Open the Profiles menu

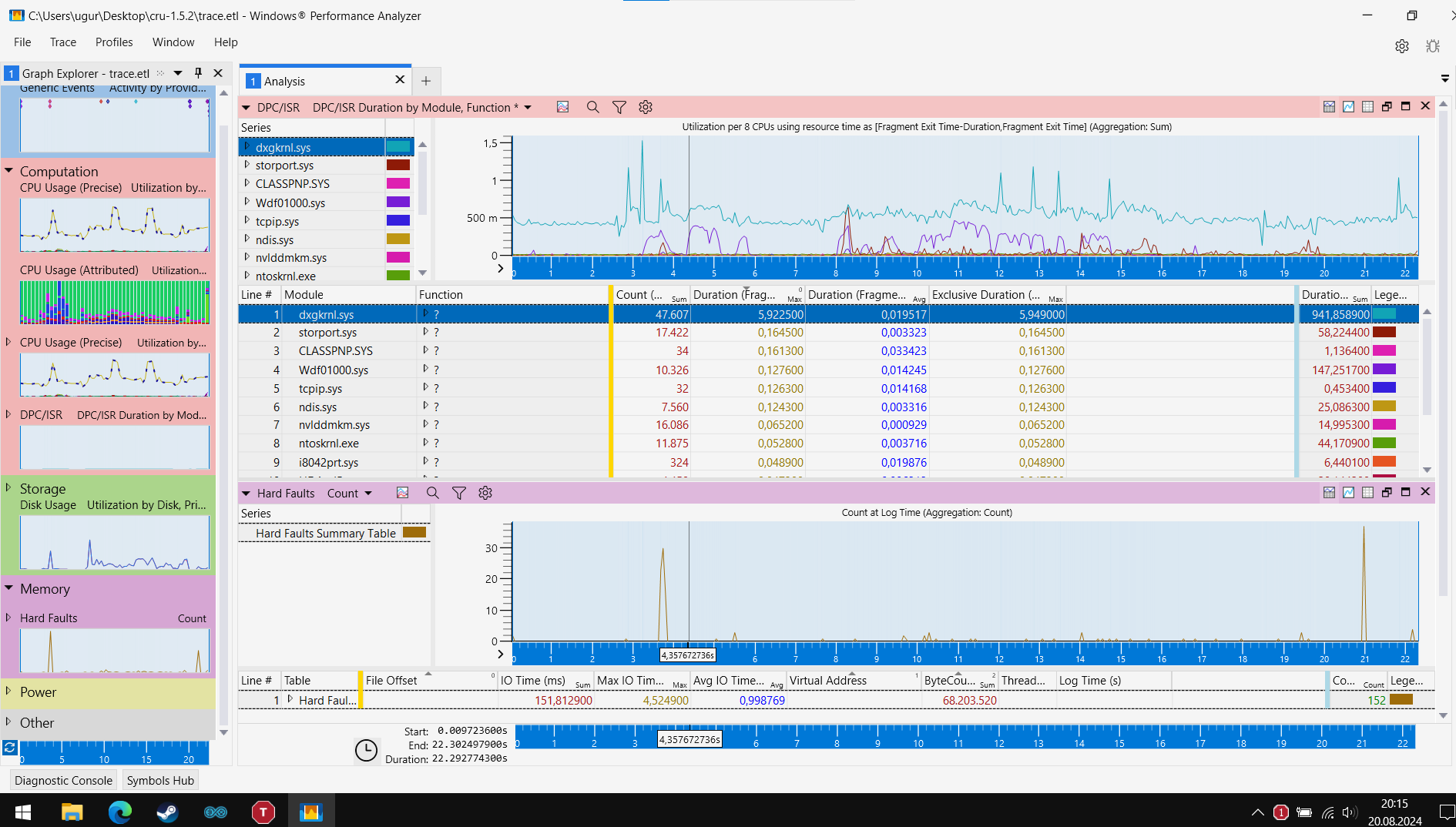click(114, 42)
